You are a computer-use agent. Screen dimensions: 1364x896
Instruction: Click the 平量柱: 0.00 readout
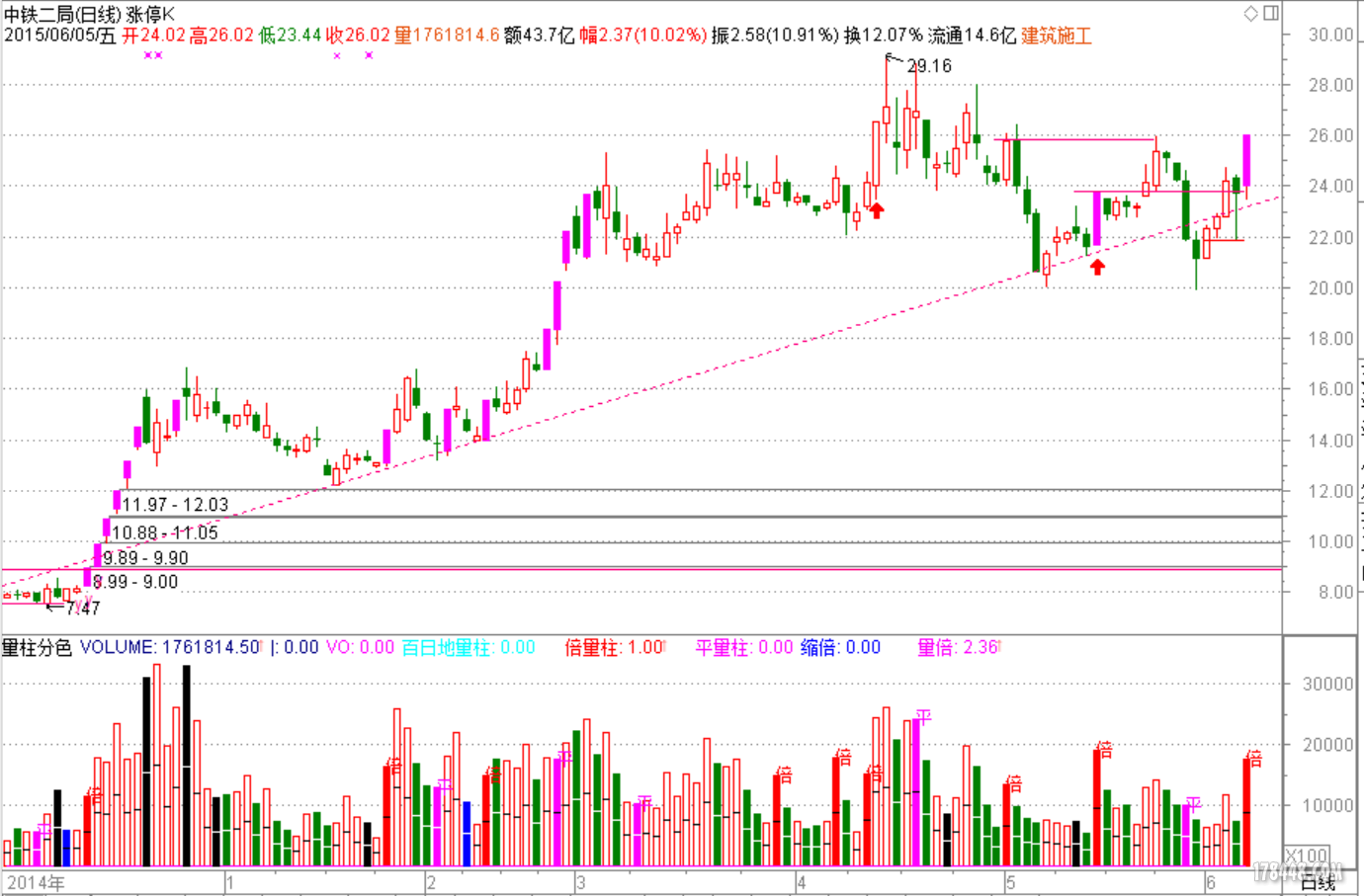point(744,648)
